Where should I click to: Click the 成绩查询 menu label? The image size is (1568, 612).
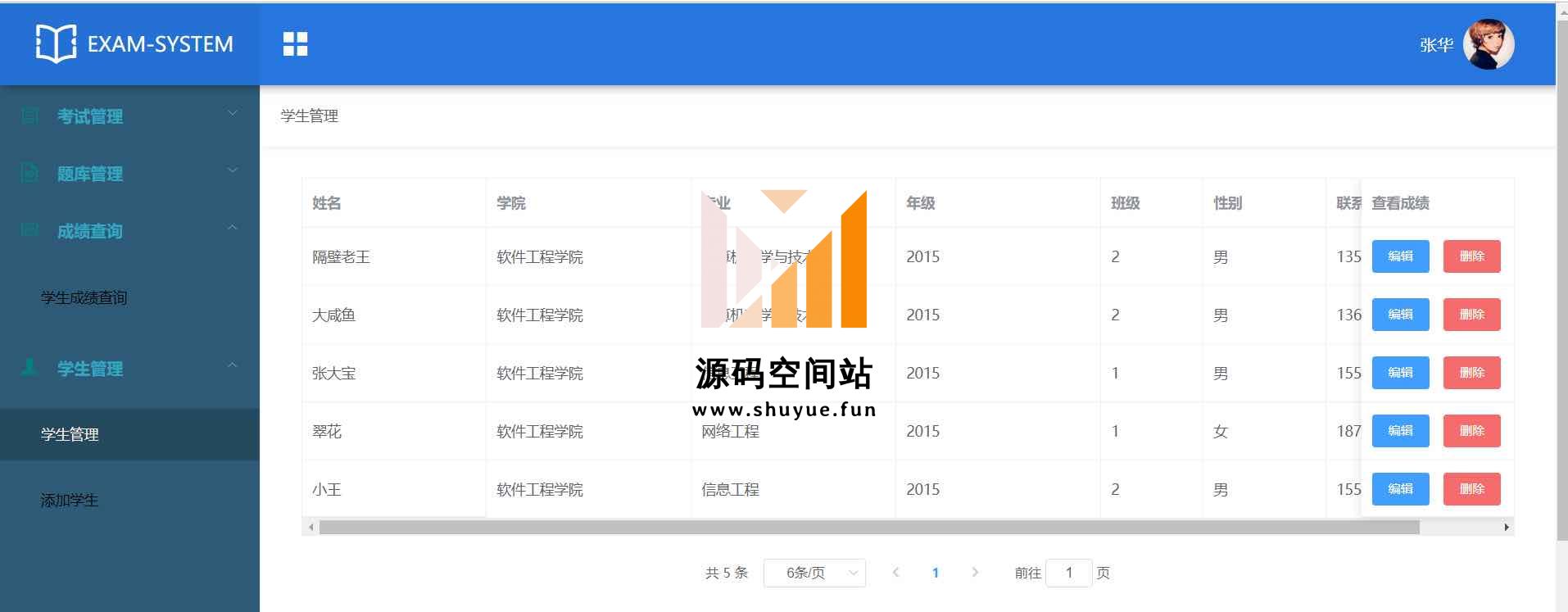click(90, 231)
